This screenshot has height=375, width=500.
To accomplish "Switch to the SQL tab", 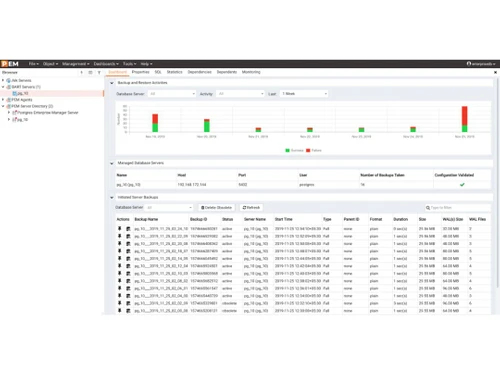I will pos(158,72).
